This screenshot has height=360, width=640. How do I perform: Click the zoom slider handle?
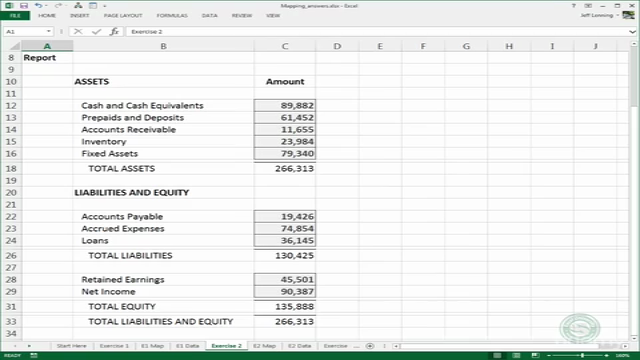coord(582,356)
